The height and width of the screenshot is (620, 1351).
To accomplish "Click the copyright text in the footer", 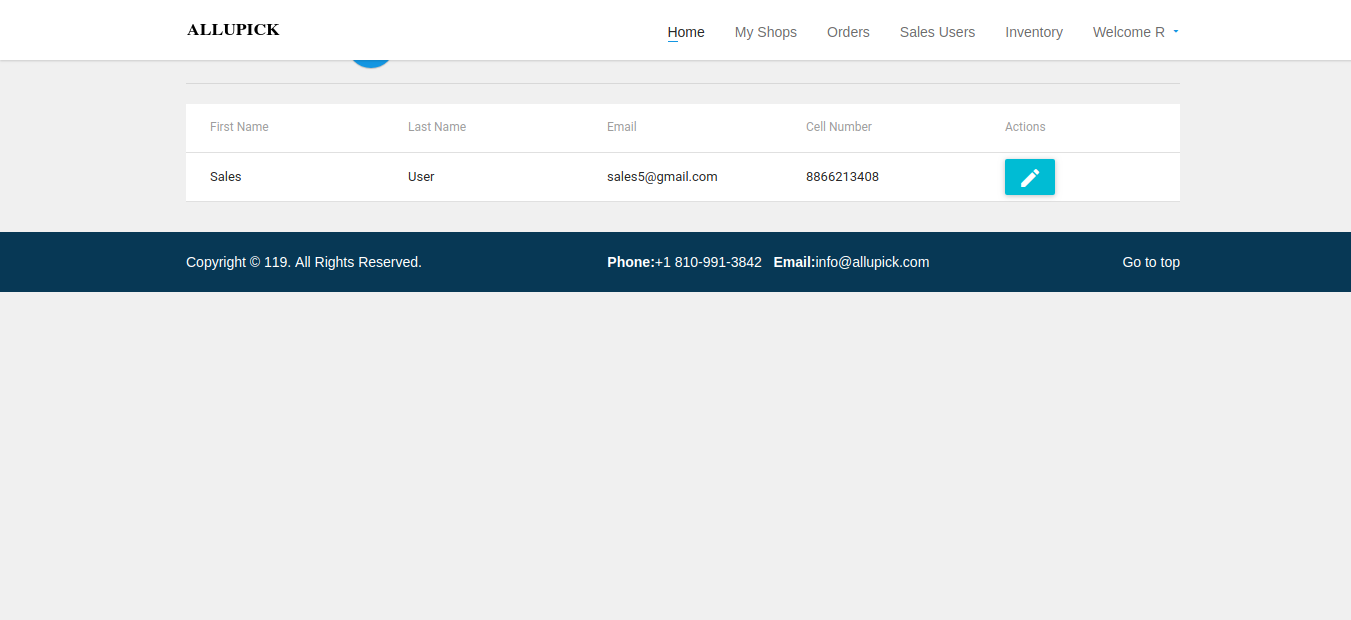I will coord(303,262).
